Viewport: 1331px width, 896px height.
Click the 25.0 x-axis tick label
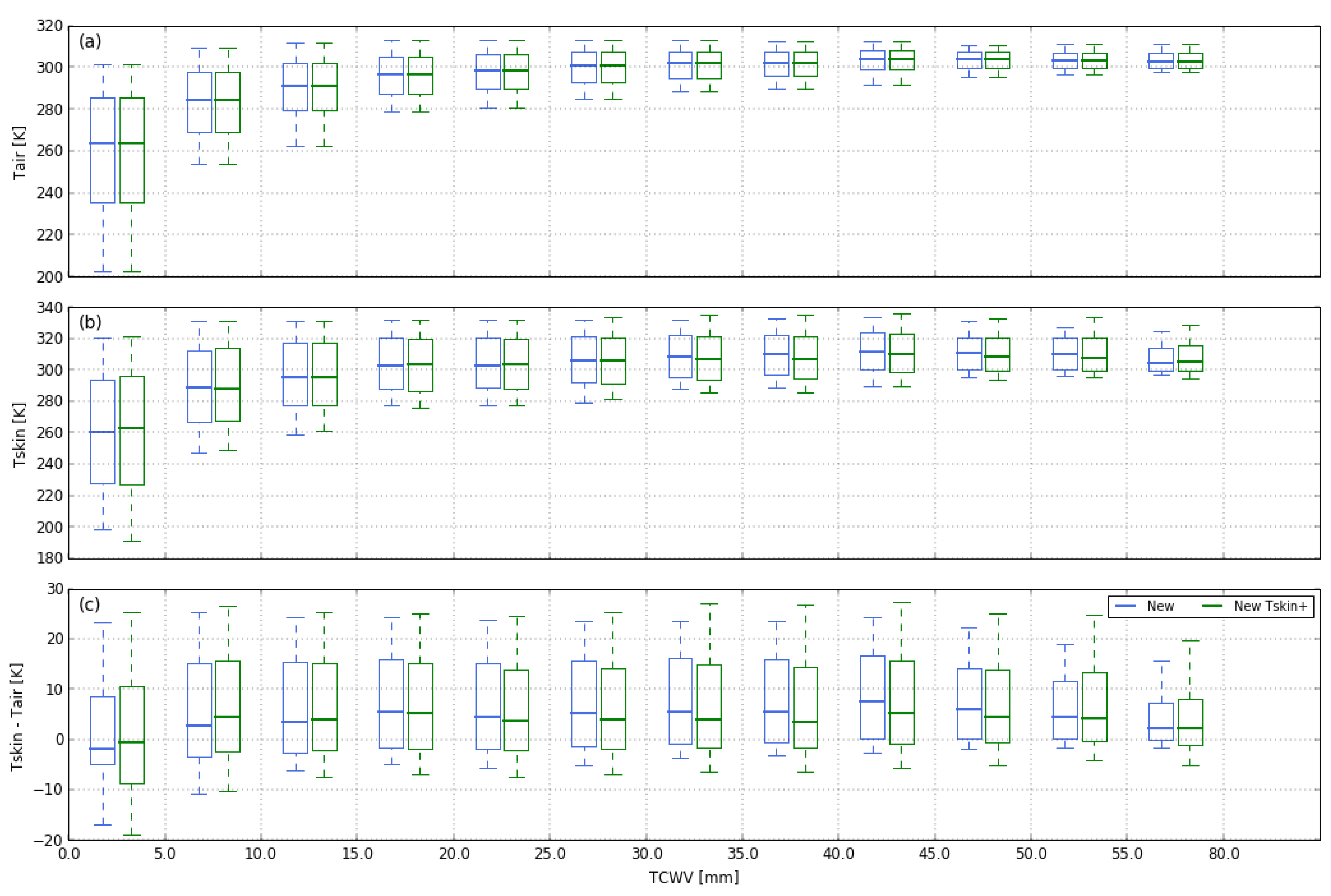click(550, 854)
